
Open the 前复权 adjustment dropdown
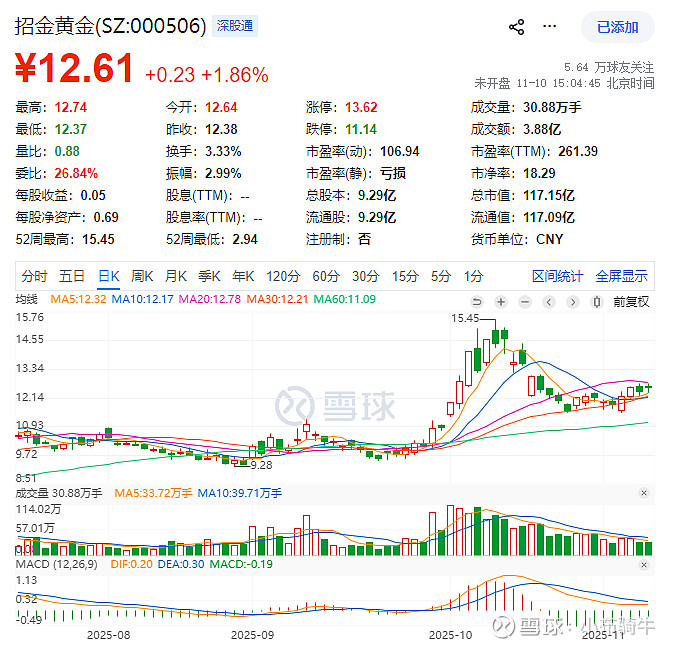click(631, 302)
